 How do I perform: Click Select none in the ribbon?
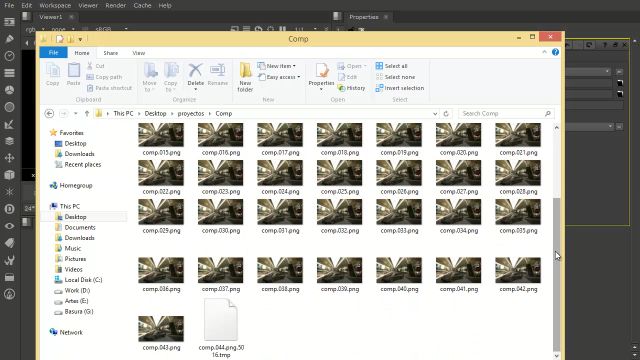396,77
